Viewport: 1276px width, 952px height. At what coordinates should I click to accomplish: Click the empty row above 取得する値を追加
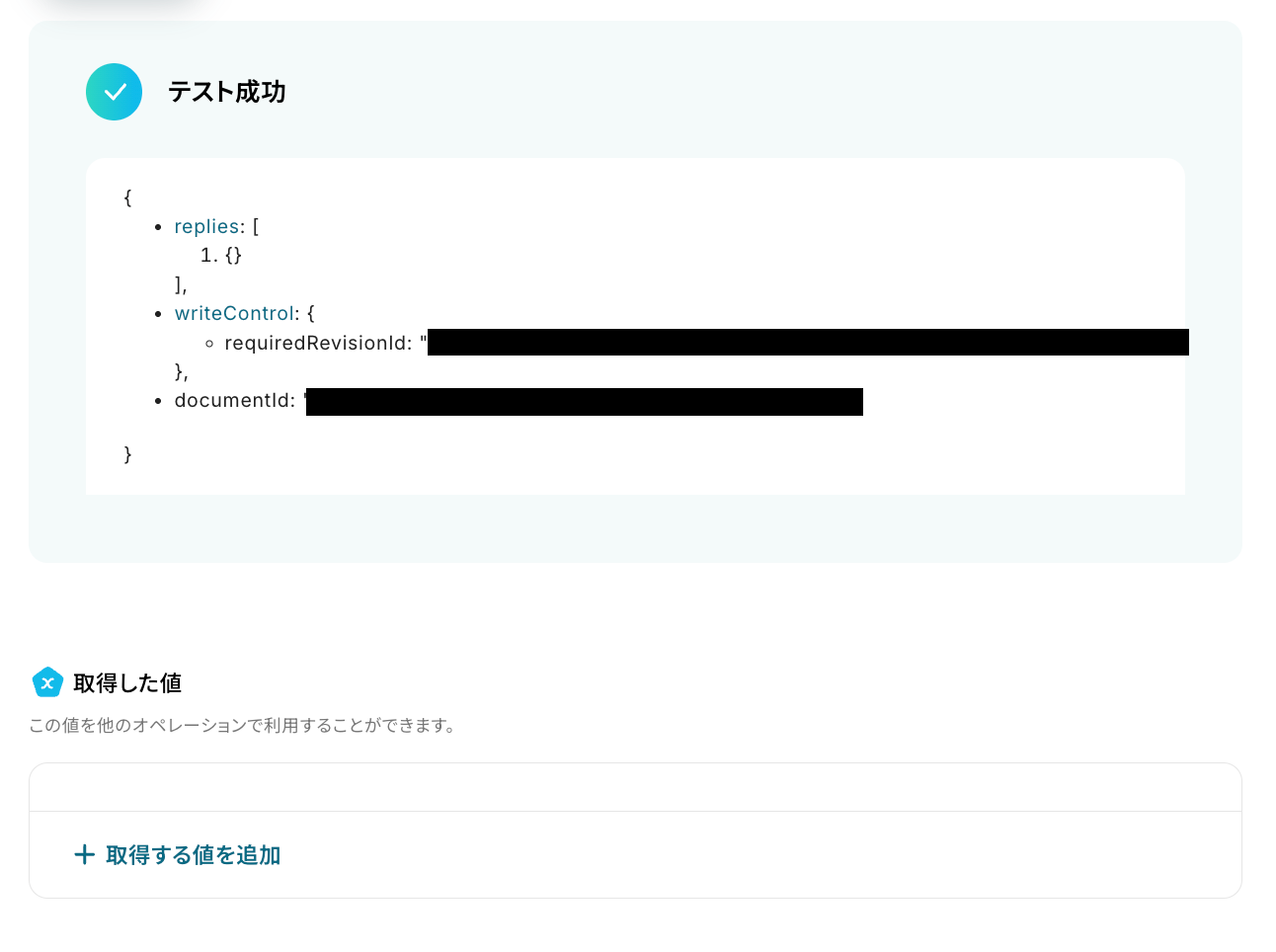coord(635,787)
